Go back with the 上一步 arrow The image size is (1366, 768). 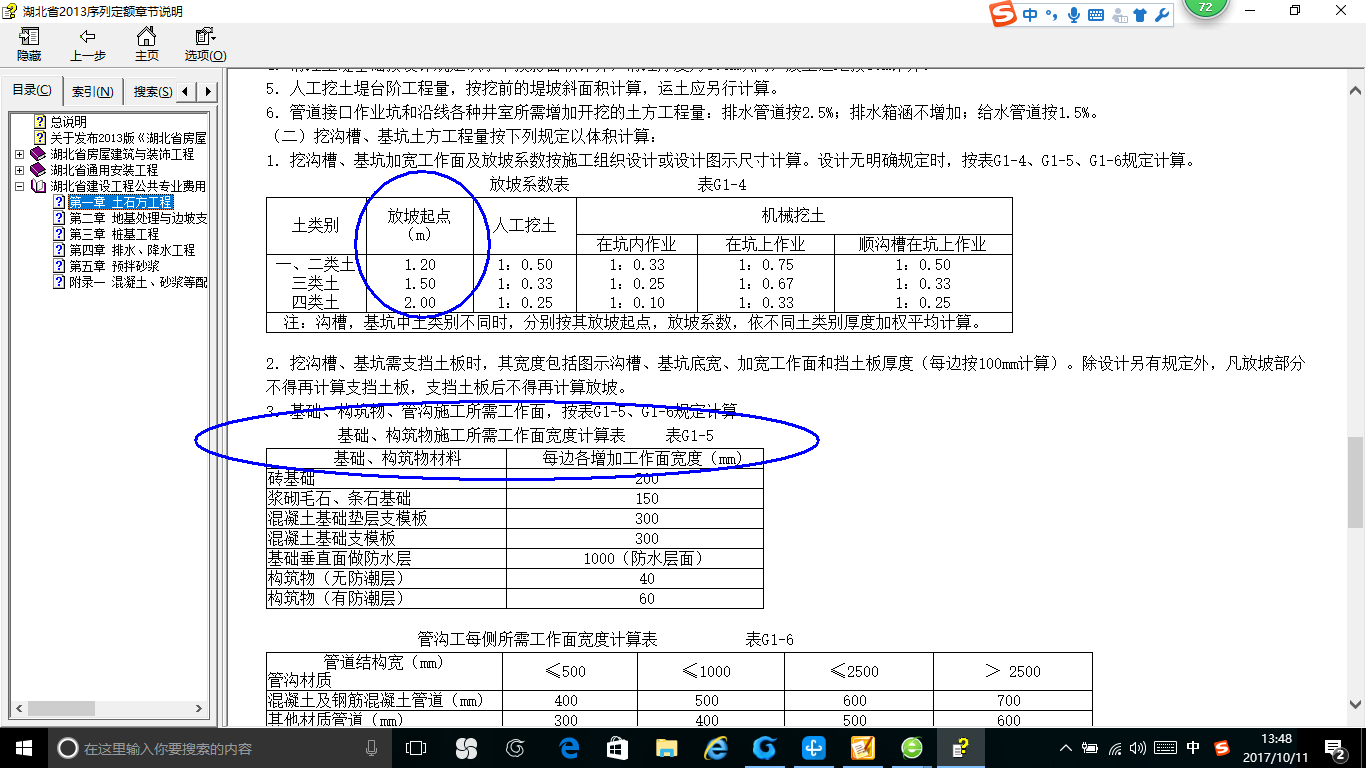pos(88,45)
